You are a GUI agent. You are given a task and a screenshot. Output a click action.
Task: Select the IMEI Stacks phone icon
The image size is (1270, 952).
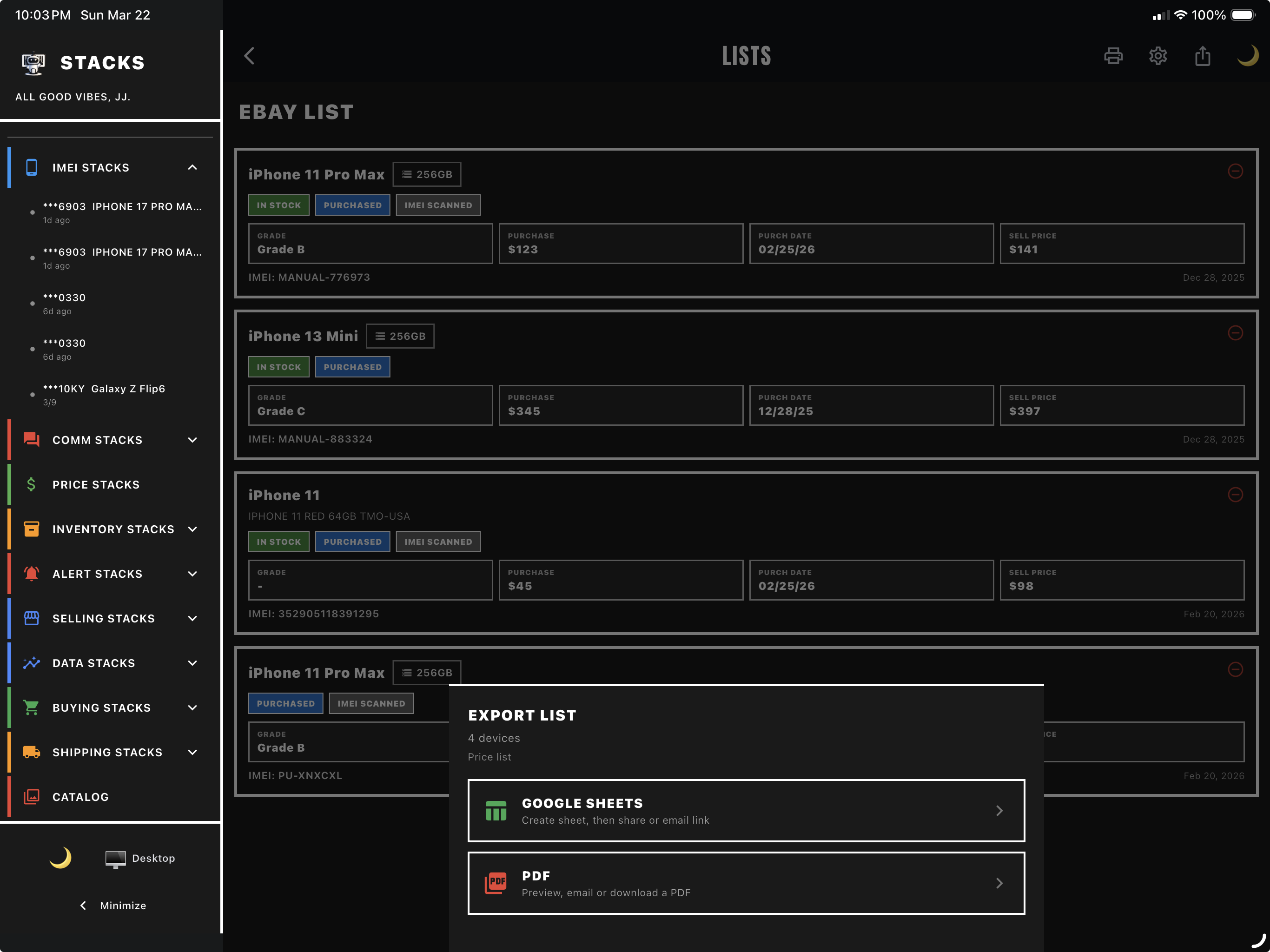pyautogui.click(x=31, y=167)
